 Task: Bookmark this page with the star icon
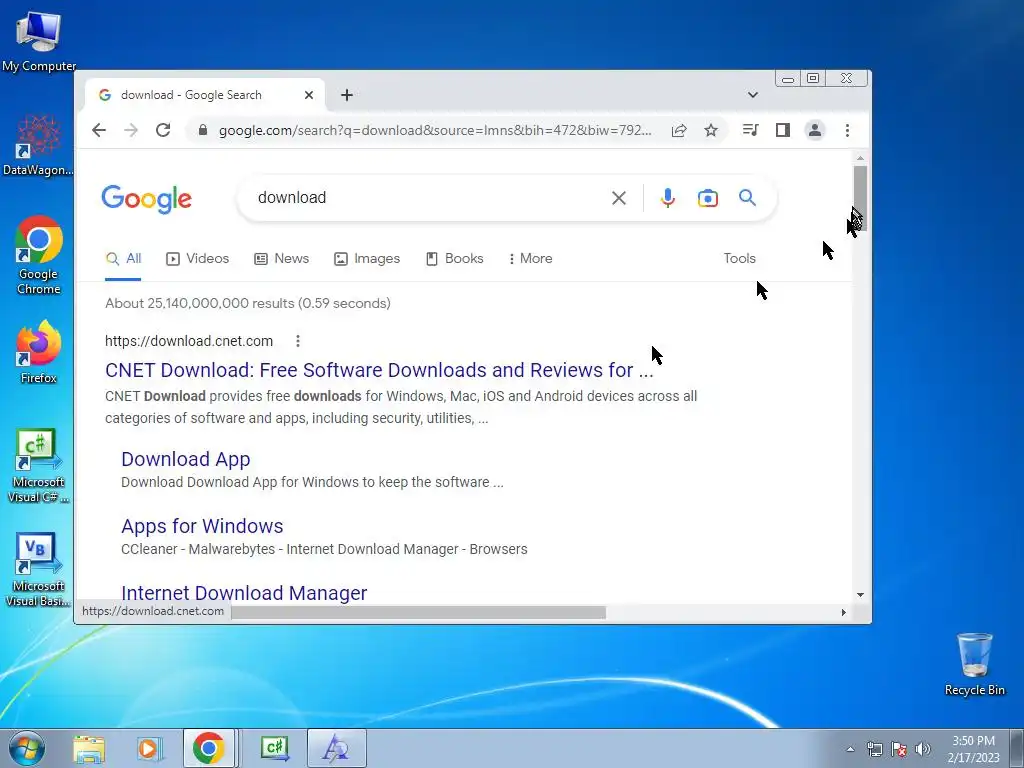coord(711,130)
